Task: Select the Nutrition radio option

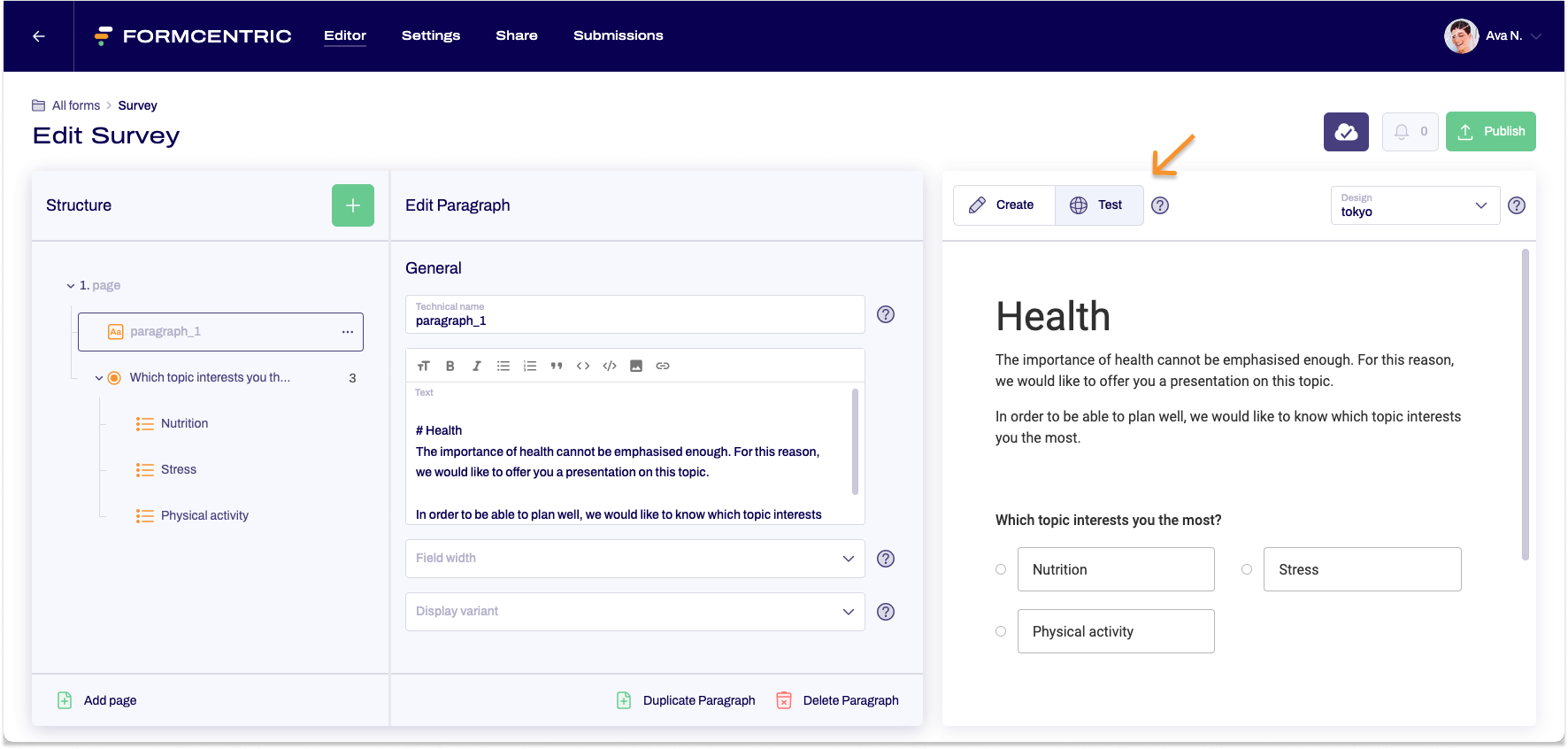Action: pos(1001,569)
